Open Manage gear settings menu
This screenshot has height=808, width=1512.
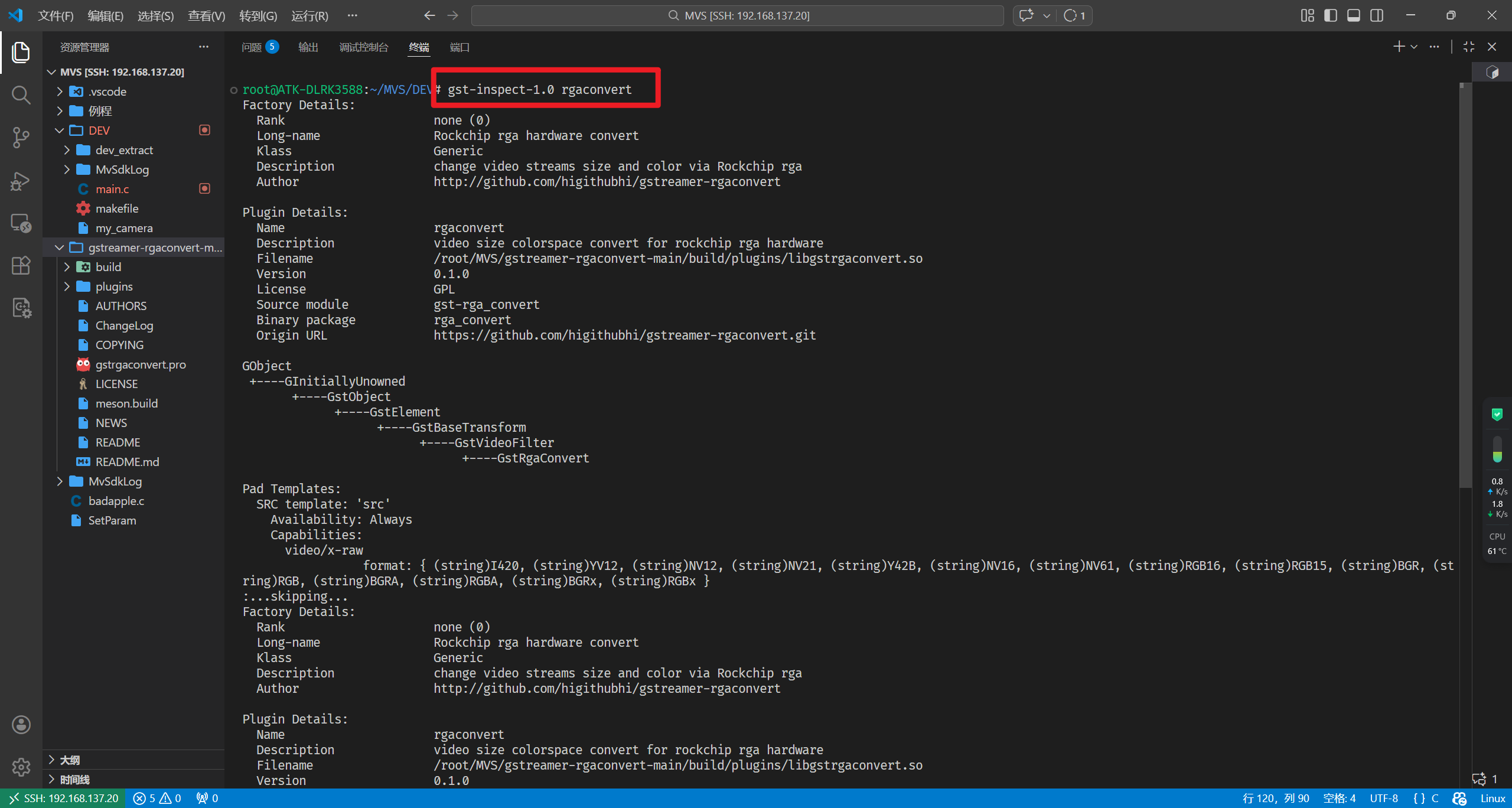21,767
